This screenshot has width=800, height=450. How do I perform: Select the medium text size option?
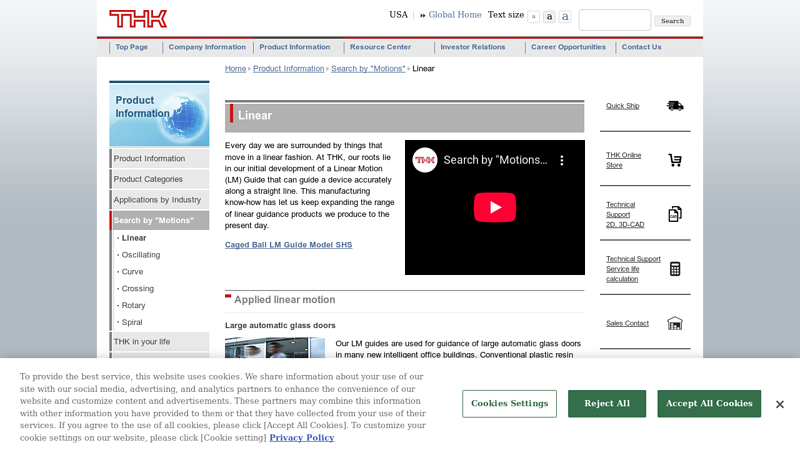(x=549, y=17)
